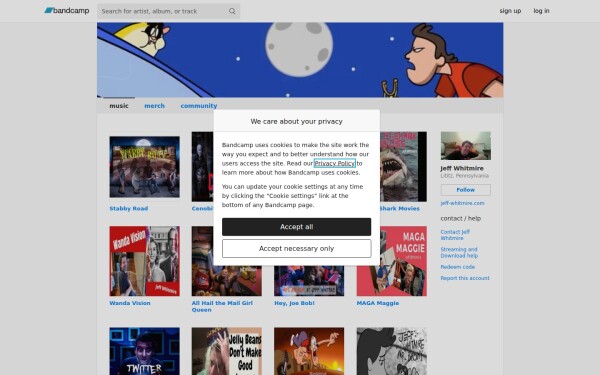
Task: Click the cartoon banner image
Action: (300, 60)
